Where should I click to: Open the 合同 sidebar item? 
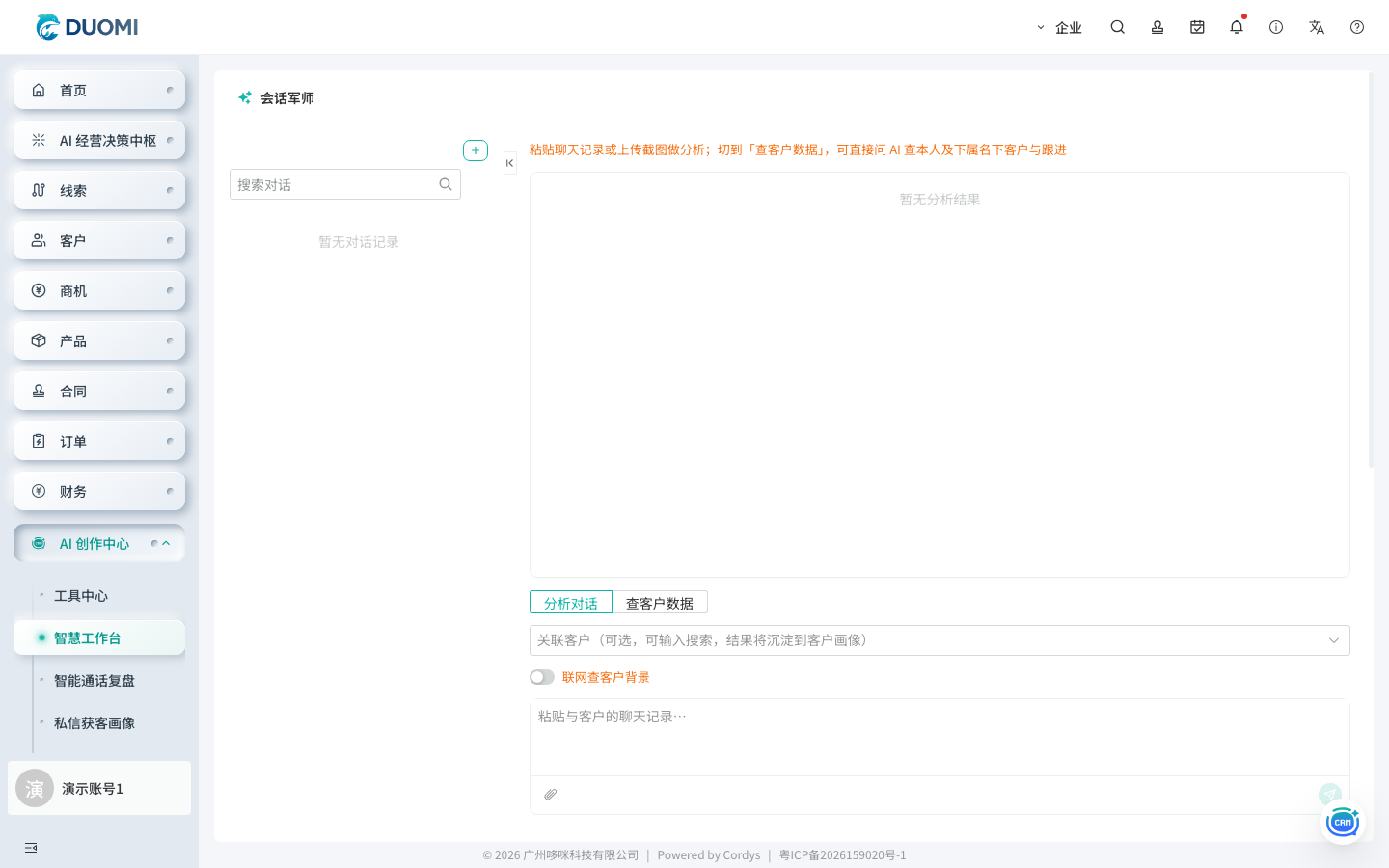pos(99,391)
